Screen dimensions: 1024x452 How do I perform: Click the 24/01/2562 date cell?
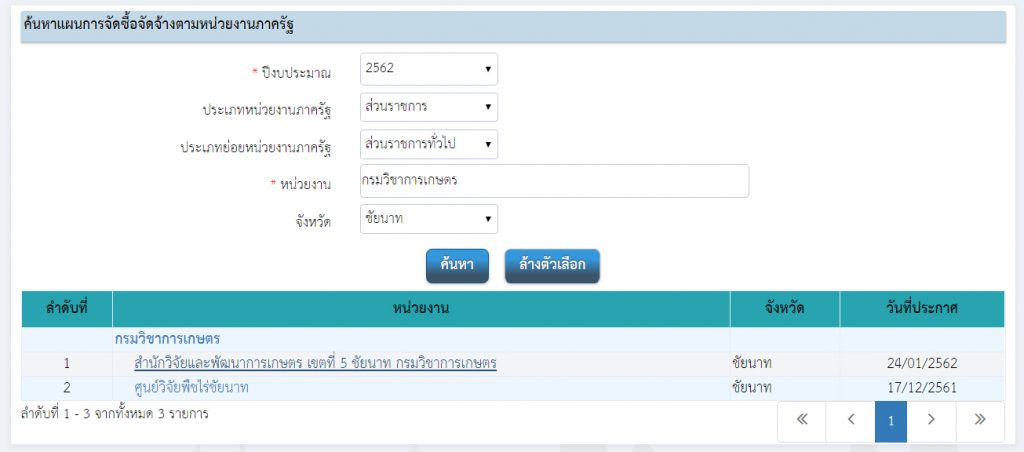[x=921, y=363]
